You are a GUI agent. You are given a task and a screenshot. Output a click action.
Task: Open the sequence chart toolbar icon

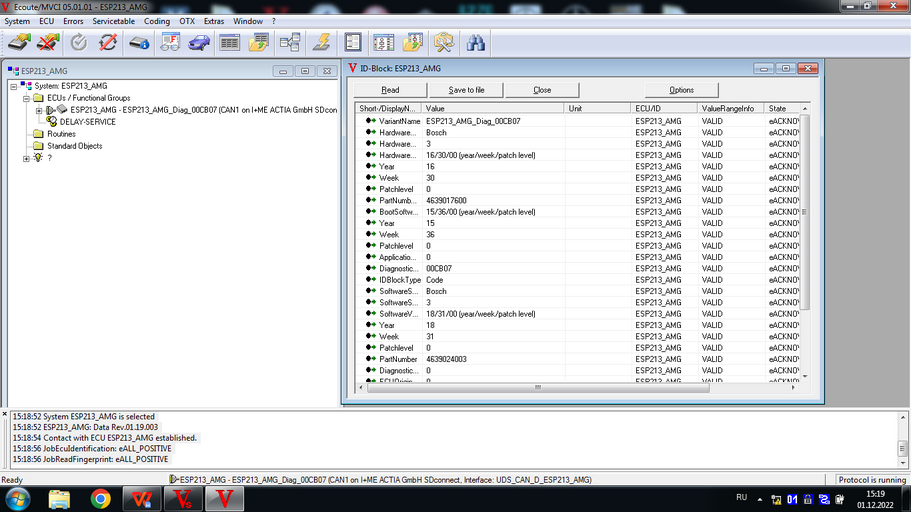click(383, 42)
